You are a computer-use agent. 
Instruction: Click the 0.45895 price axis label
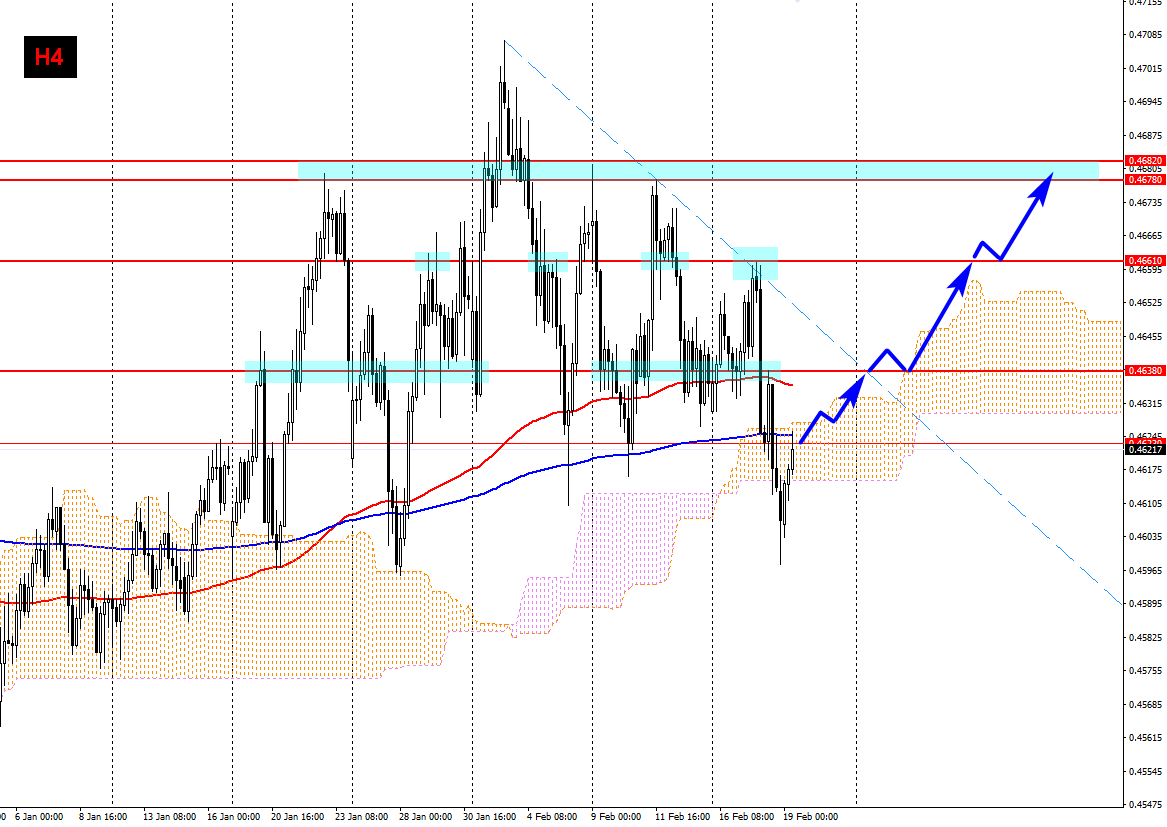(1145, 604)
